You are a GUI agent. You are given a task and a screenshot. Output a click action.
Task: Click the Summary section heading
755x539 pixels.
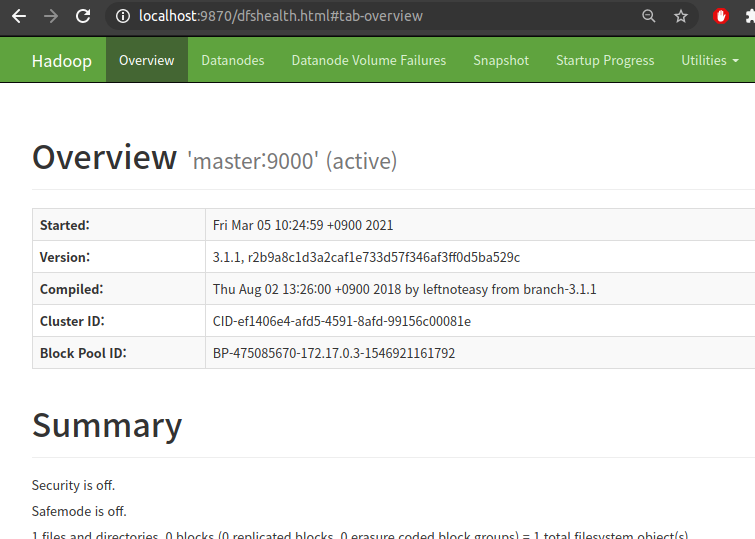[107, 426]
